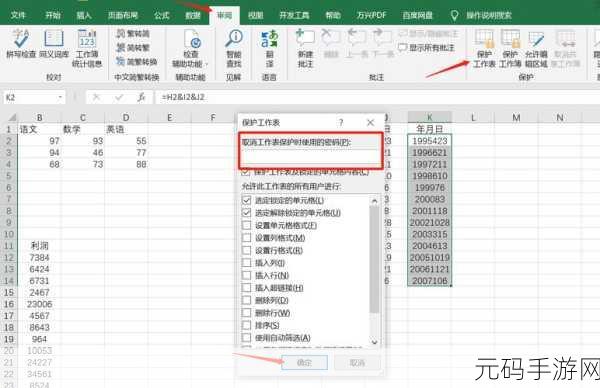Go to next comment 下一条
600x388 pixels.
pyautogui.click(x=383, y=44)
